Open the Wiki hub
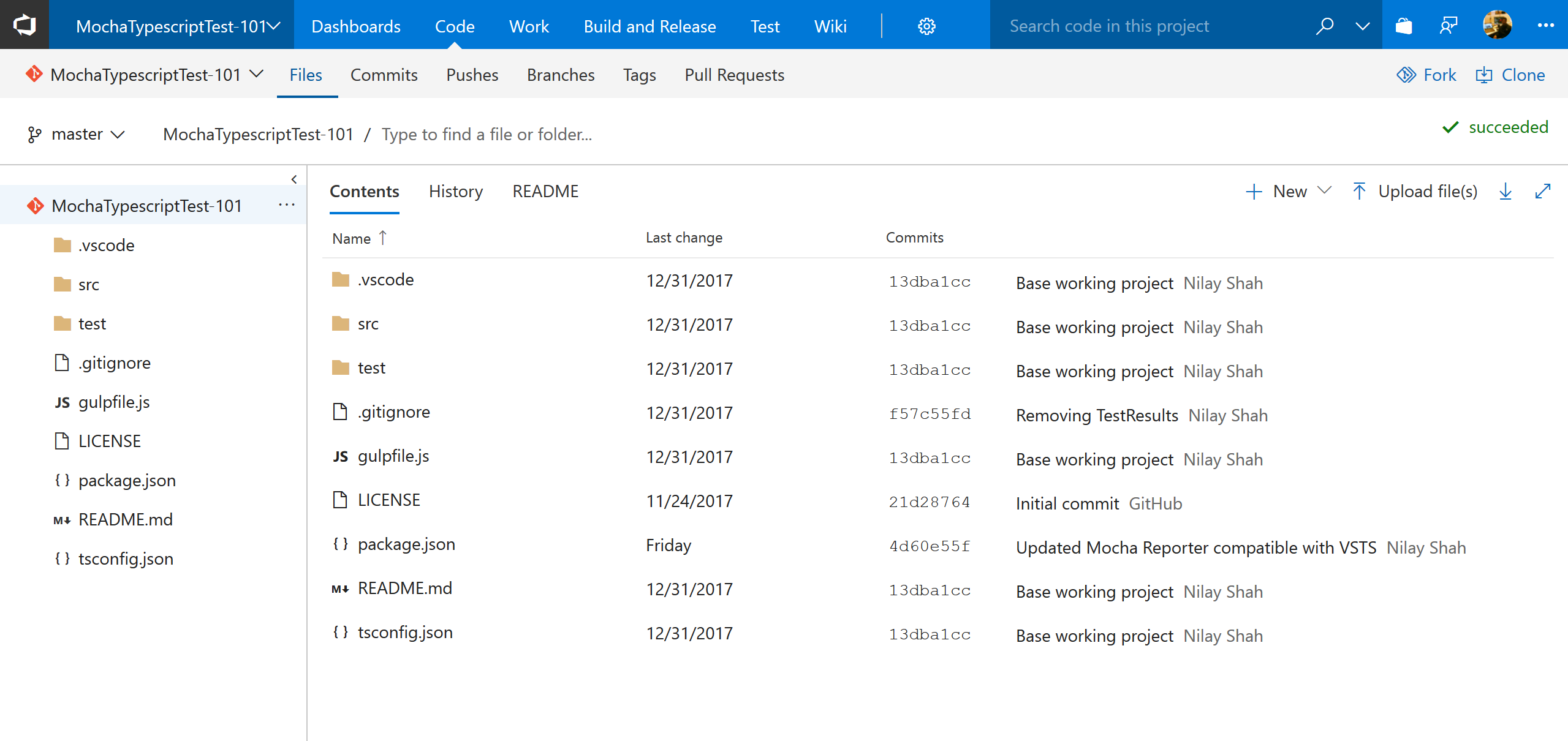The width and height of the screenshot is (1568, 741). click(x=830, y=26)
